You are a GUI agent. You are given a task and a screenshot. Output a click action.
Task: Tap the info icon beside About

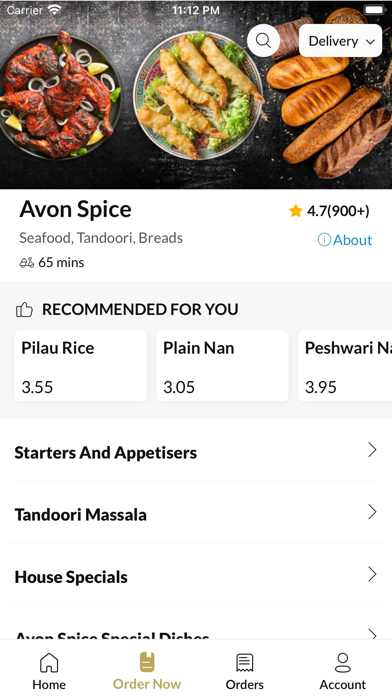(x=324, y=240)
